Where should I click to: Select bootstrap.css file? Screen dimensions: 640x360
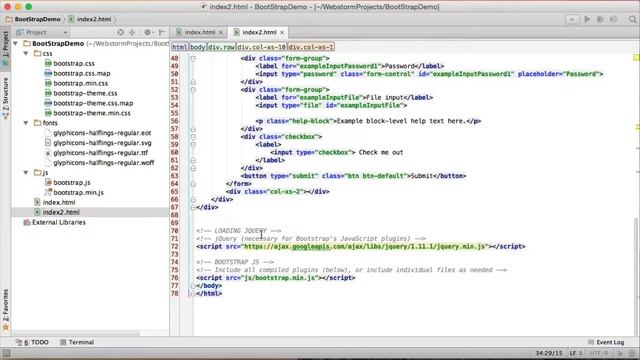pos(74,63)
